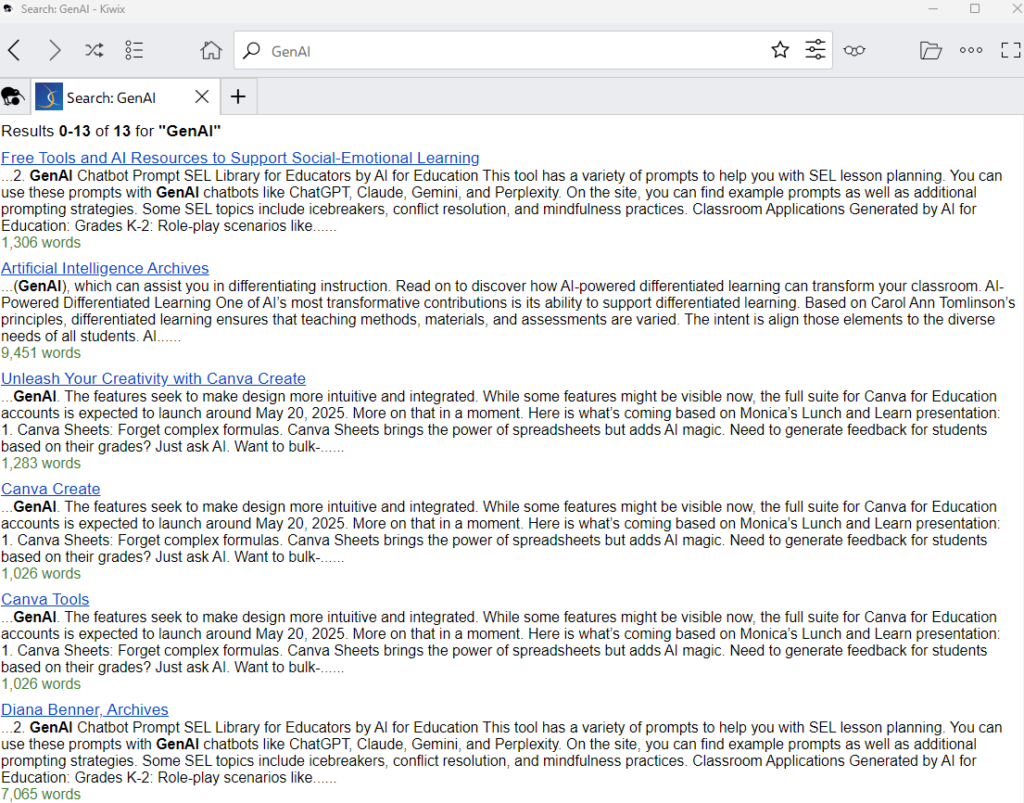
Task: Click the 7,065 words label
Action: [x=40, y=795]
